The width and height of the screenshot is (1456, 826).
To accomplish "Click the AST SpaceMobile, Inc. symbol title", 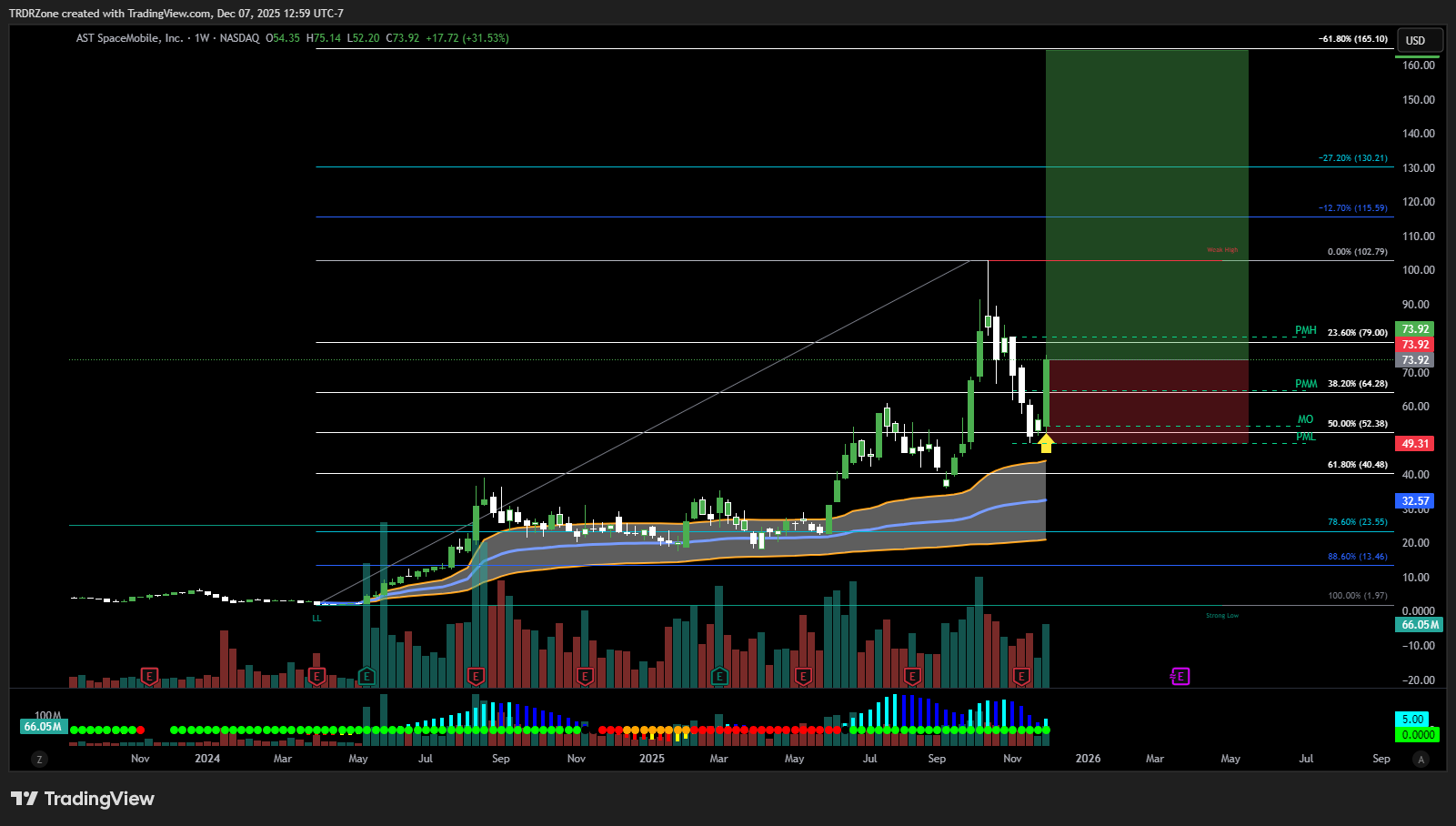I will [x=129, y=38].
